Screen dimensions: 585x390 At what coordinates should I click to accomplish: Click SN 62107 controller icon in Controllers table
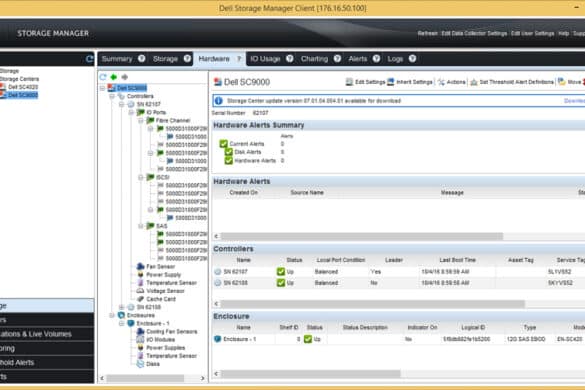[x=218, y=272]
